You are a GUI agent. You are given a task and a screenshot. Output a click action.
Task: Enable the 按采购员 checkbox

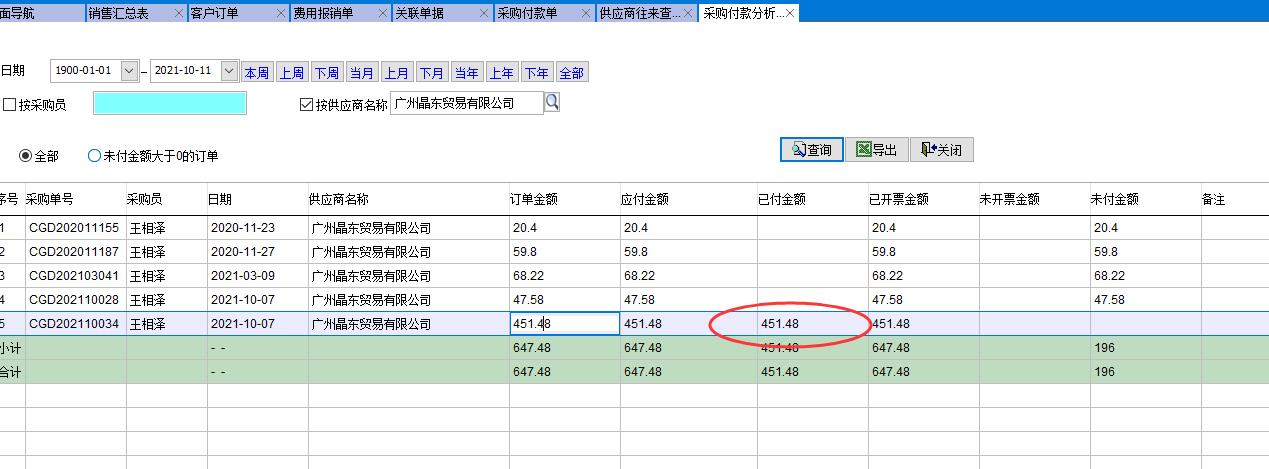coord(10,104)
